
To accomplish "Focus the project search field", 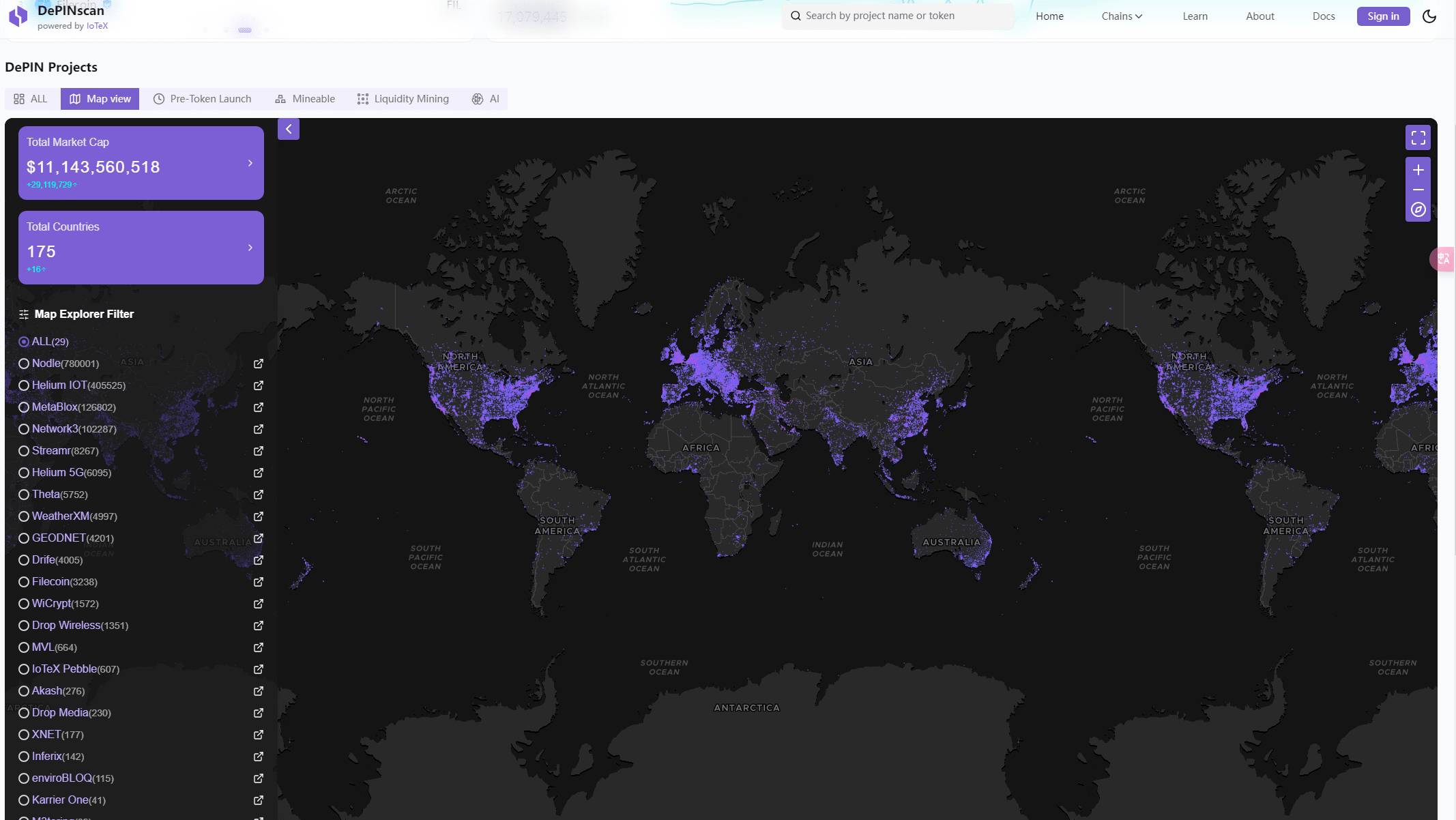I will click(x=897, y=16).
